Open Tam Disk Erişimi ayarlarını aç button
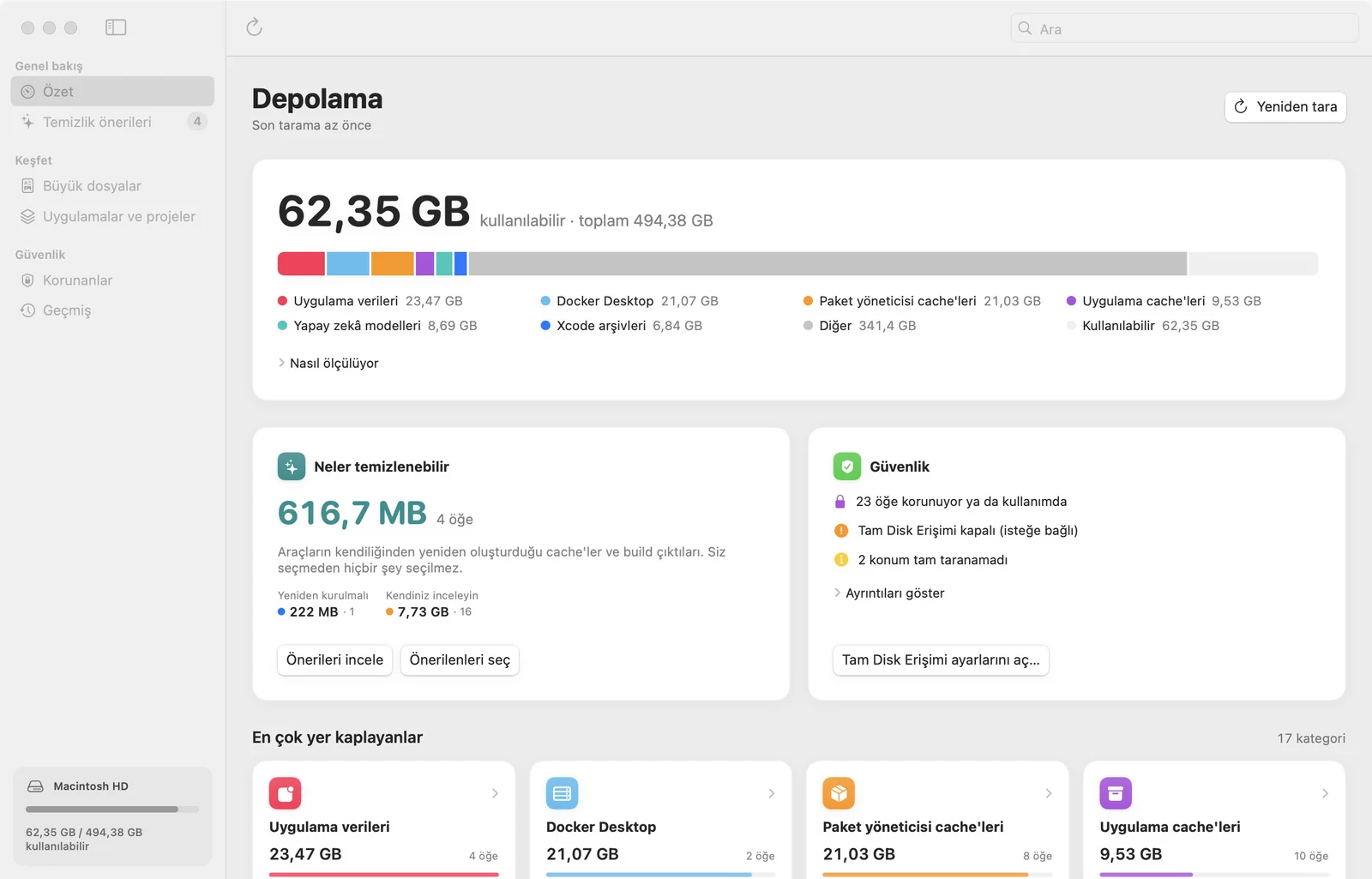 pyautogui.click(x=941, y=660)
